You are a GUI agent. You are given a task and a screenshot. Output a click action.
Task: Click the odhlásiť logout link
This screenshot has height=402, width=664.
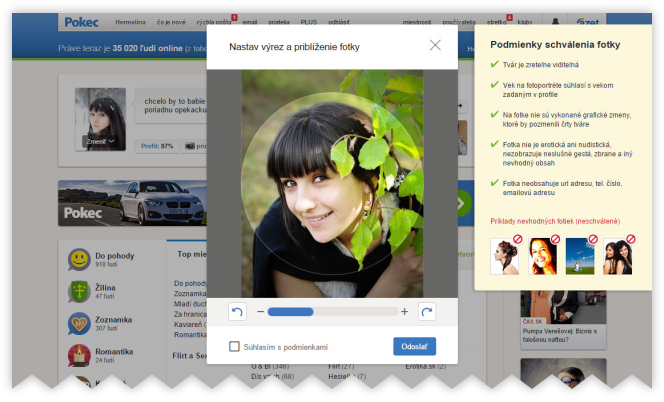point(339,22)
